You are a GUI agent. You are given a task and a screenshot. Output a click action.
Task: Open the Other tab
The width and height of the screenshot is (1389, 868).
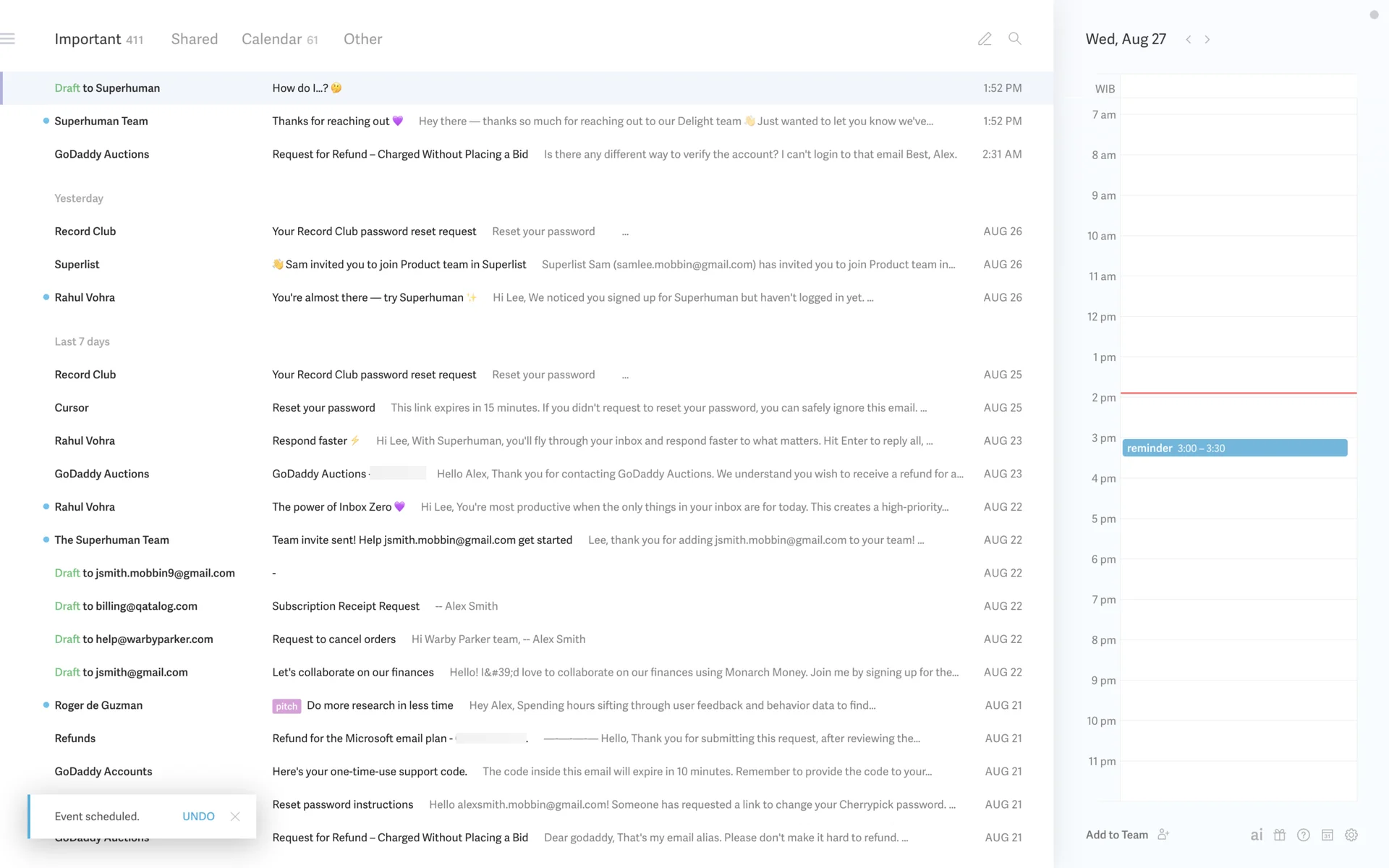pyautogui.click(x=362, y=39)
